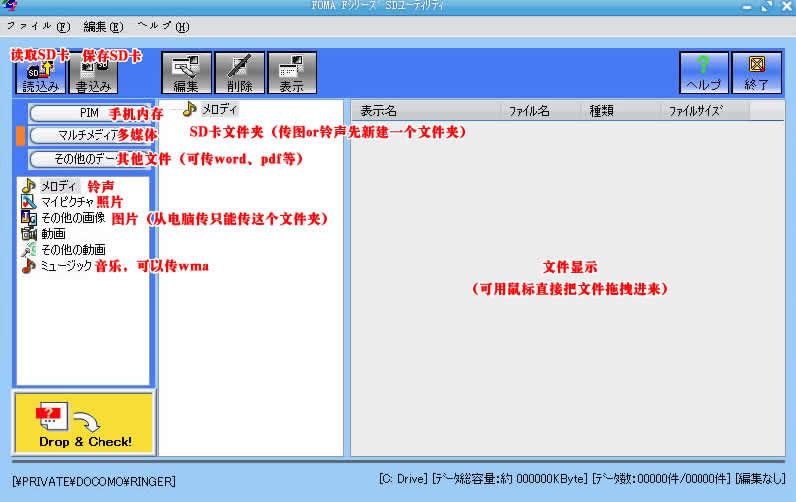
Task: Select the マルチメディア category button
Action: pyautogui.click(x=88, y=135)
